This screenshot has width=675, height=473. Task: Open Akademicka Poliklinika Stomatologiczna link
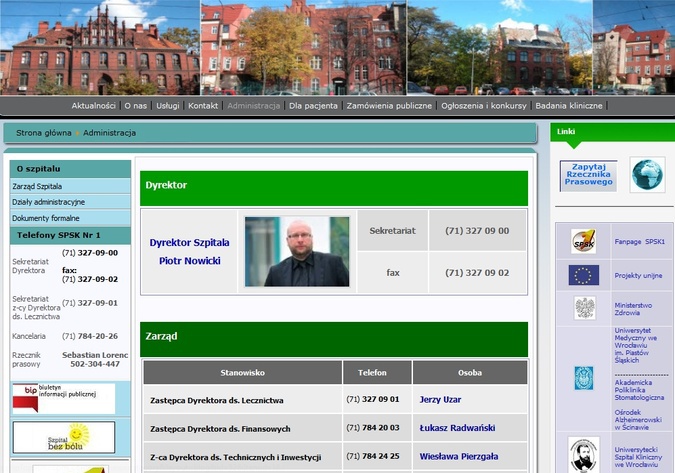(639, 390)
